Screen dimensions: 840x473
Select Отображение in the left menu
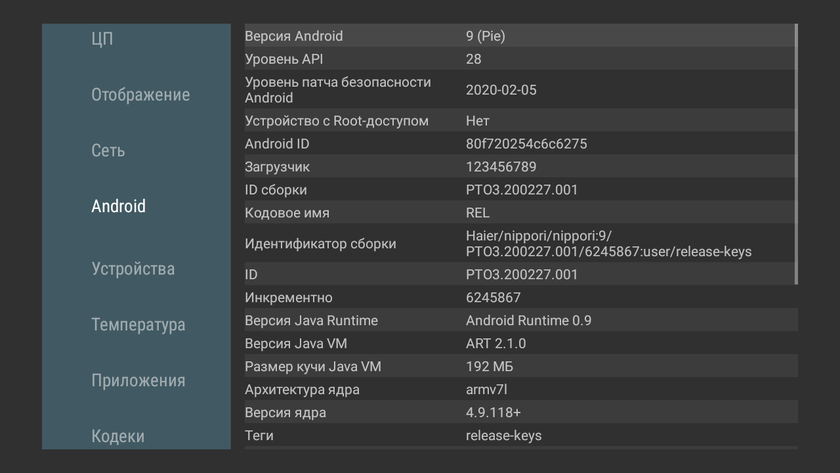click(x=140, y=95)
